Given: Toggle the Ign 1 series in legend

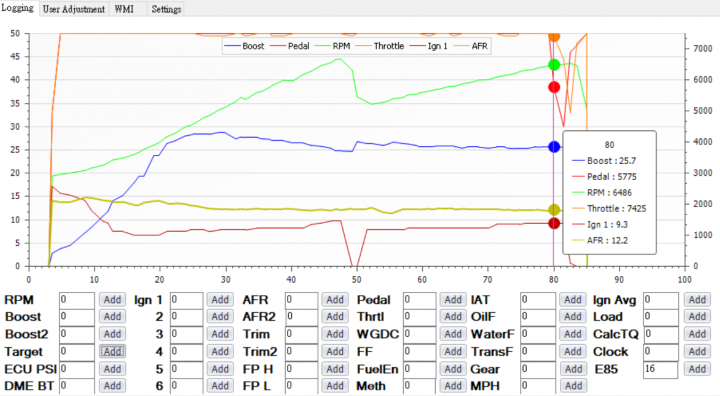Looking at the screenshot, I should coord(428,46).
